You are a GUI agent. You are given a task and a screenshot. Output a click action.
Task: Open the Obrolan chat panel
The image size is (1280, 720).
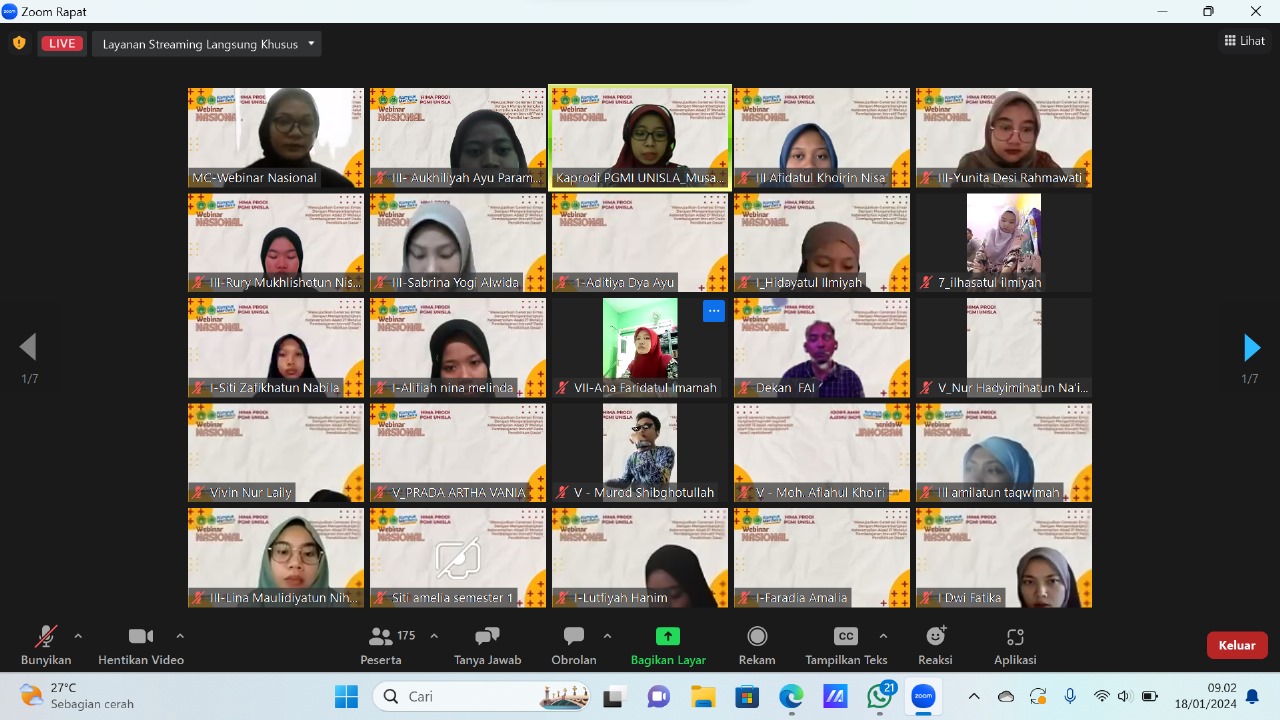pos(573,645)
